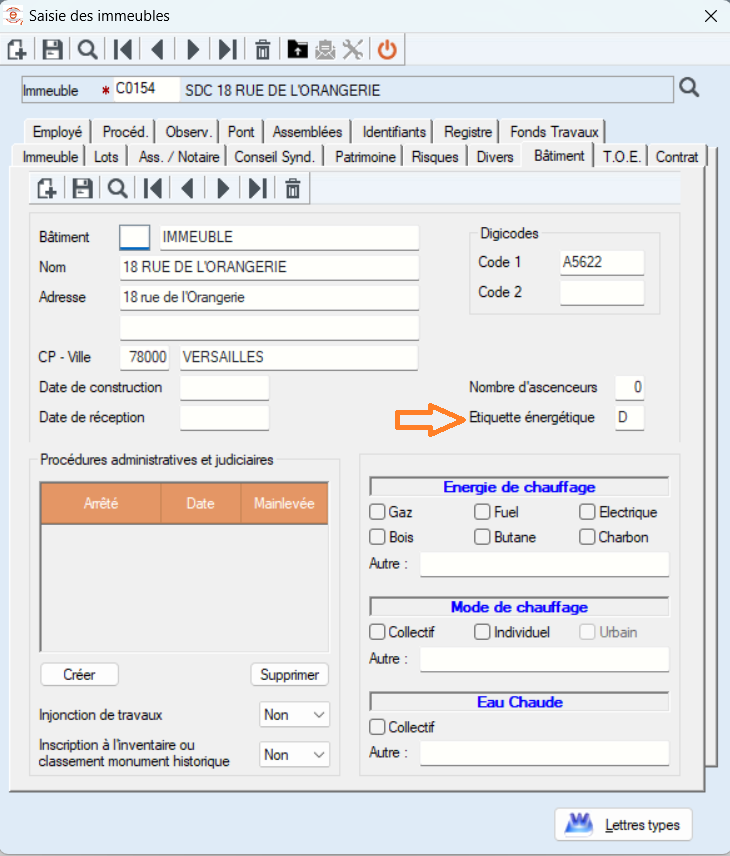Enable Collectif under Eau Chaude
This screenshot has width=730, height=856.
pyautogui.click(x=377, y=727)
